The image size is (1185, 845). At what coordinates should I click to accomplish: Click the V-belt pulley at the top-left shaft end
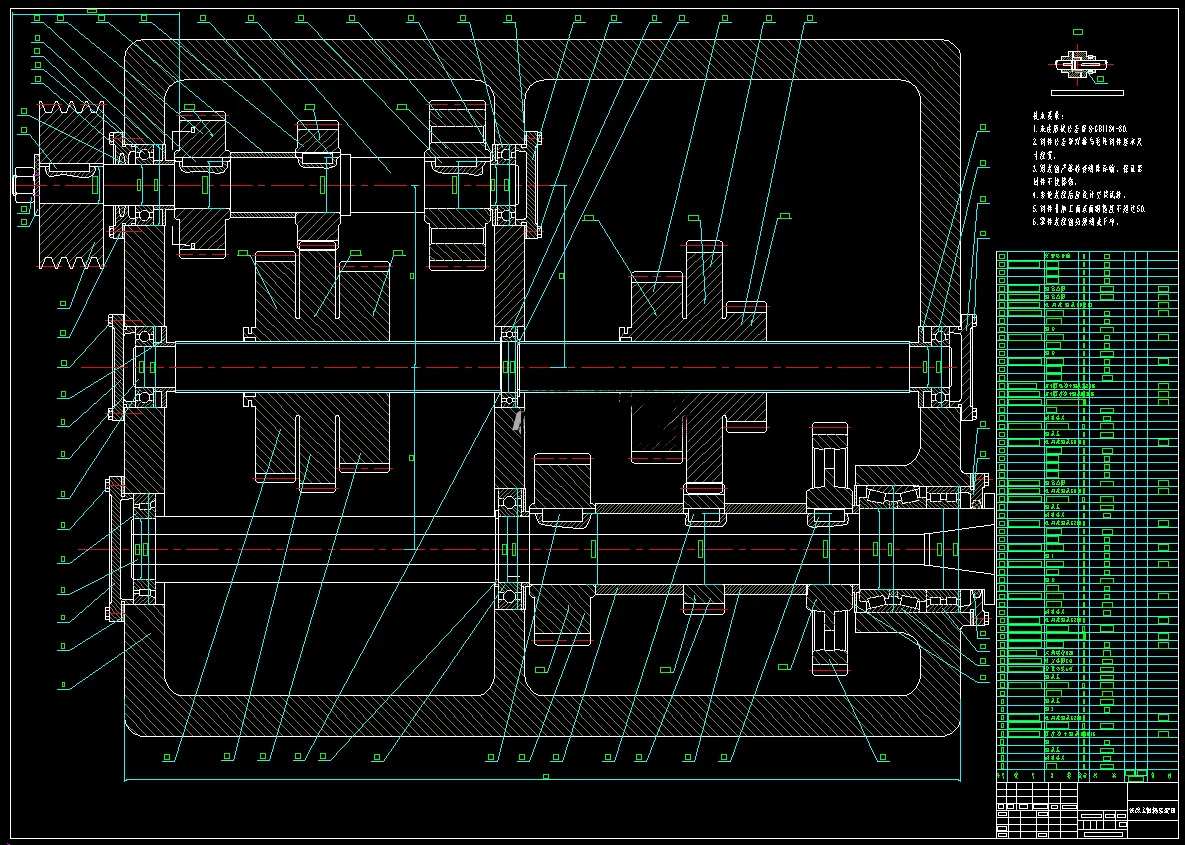pyautogui.click(x=72, y=184)
